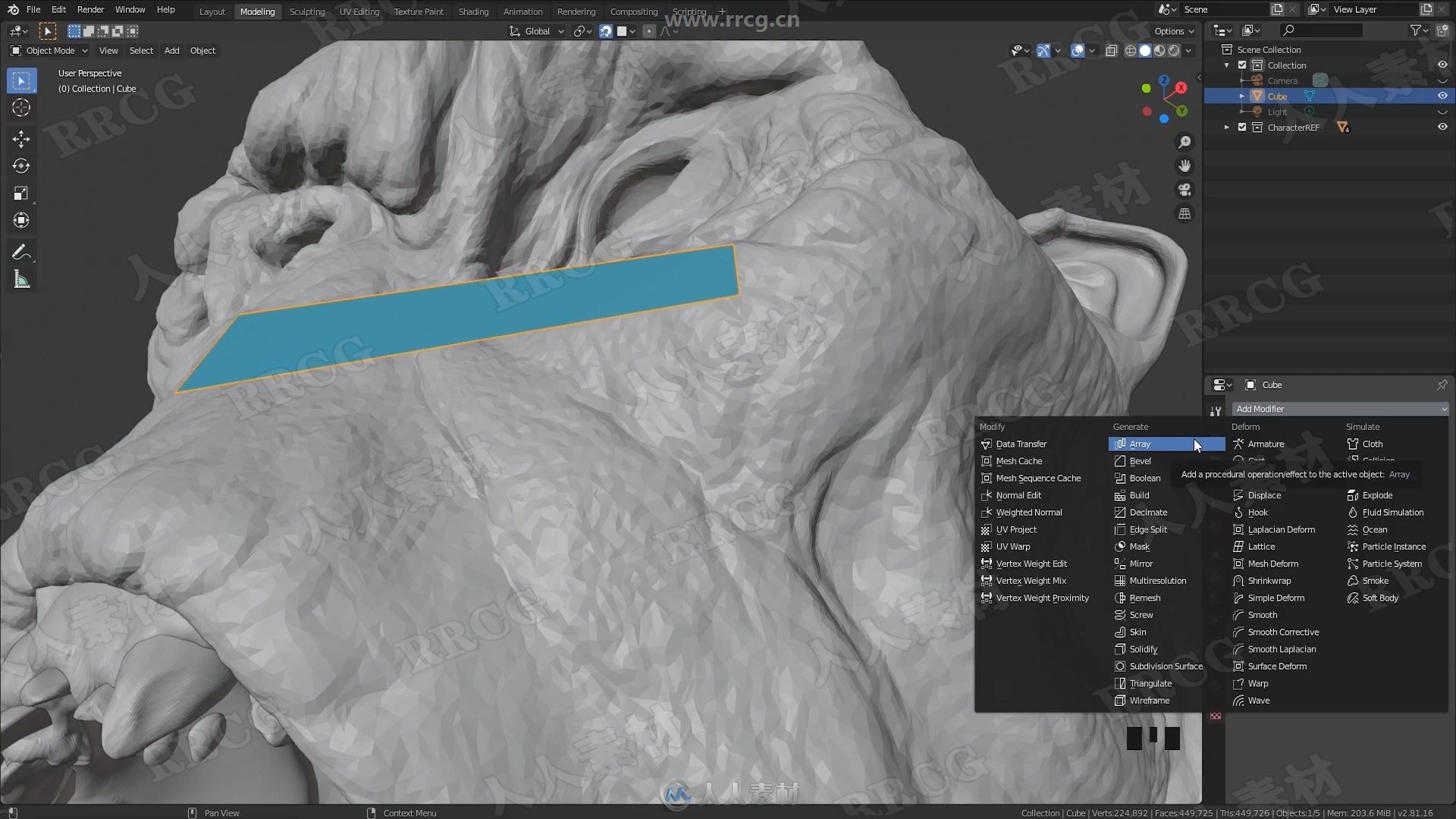Image resolution: width=1456 pixels, height=819 pixels.
Task: Click the Pan view hand icon
Action: 1185,166
